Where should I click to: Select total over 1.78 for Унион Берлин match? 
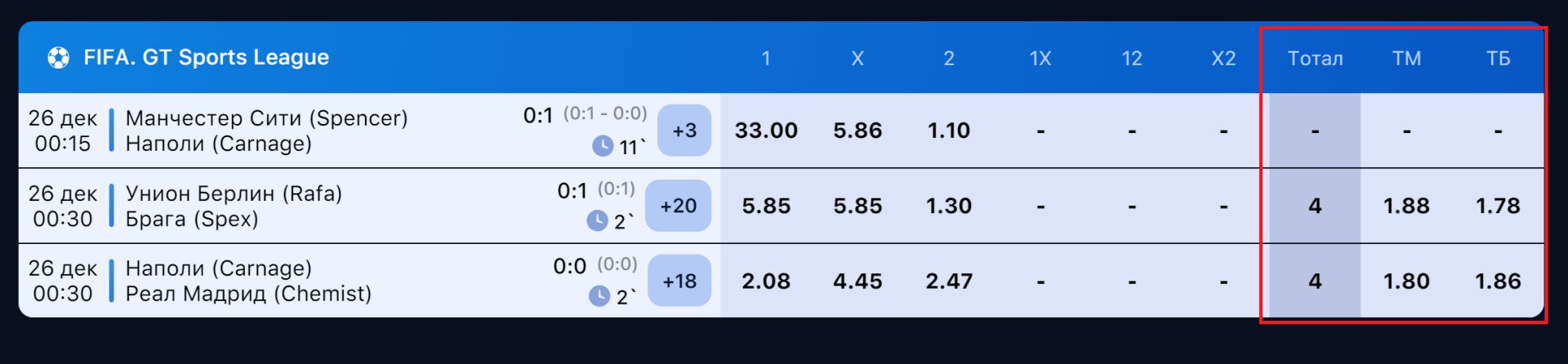point(1498,206)
